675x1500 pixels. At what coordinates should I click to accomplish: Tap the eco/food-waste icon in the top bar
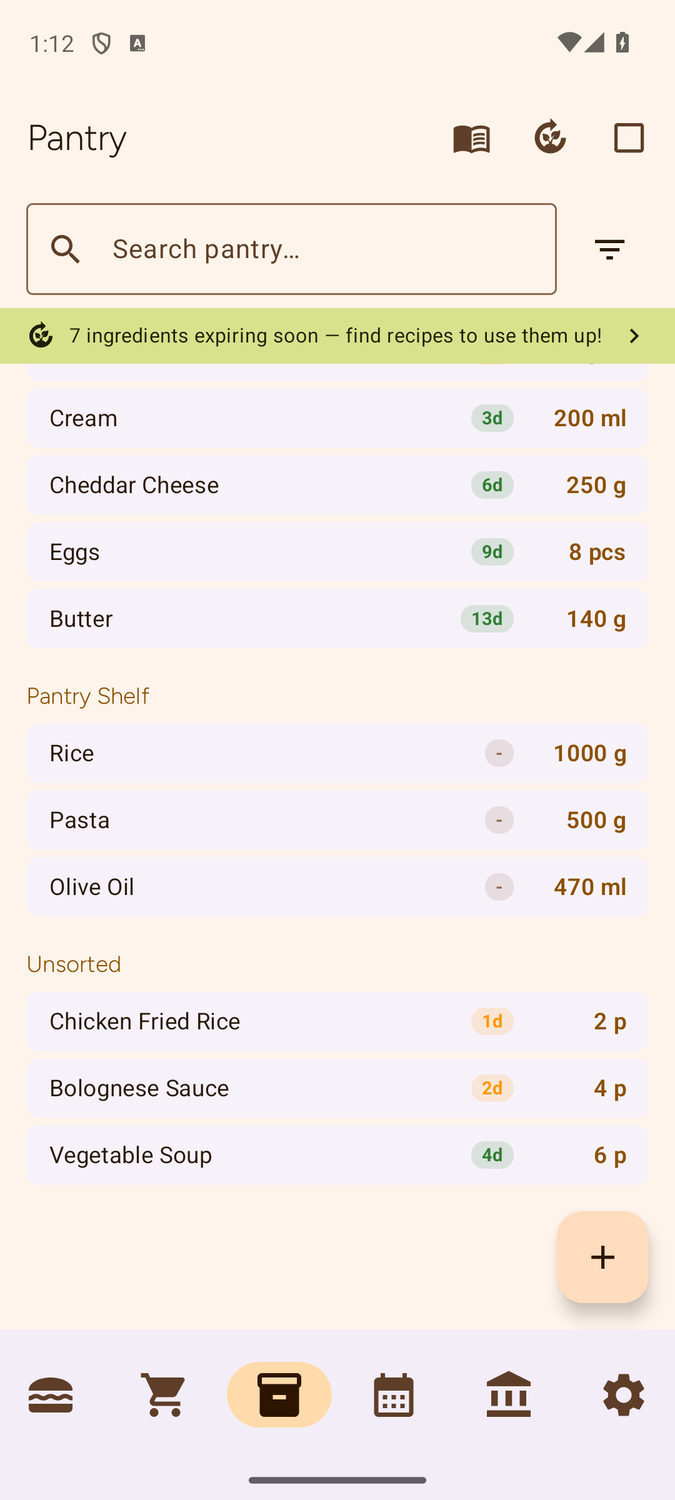coord(550,138)
